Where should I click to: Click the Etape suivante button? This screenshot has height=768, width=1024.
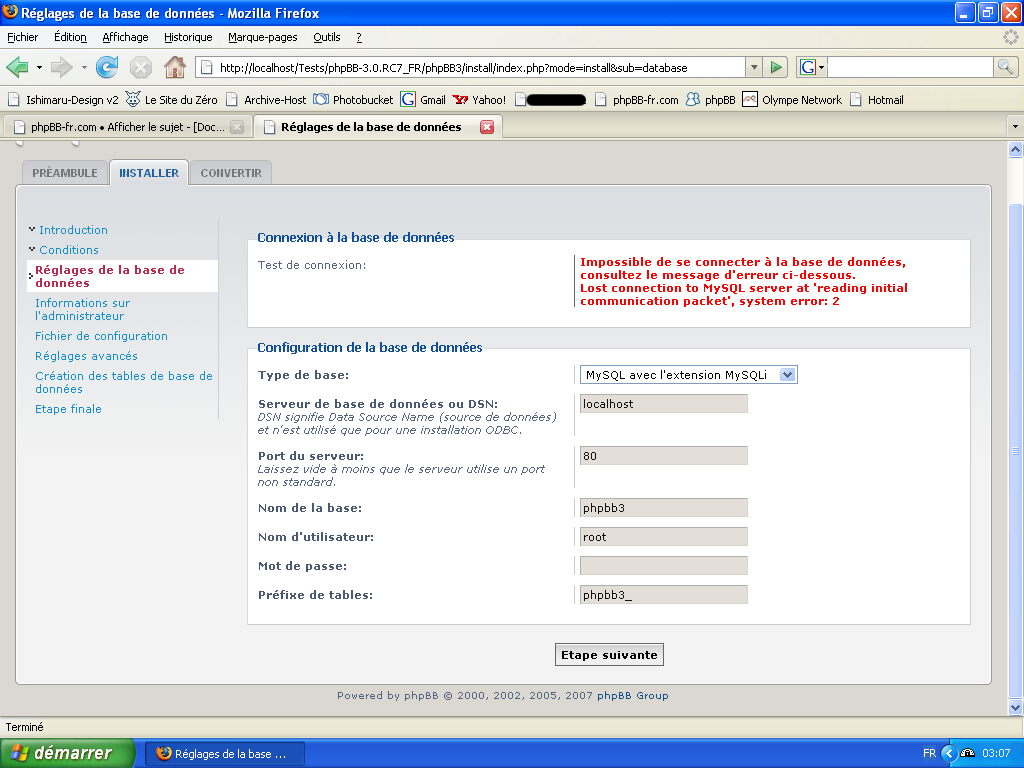point(609,655)
